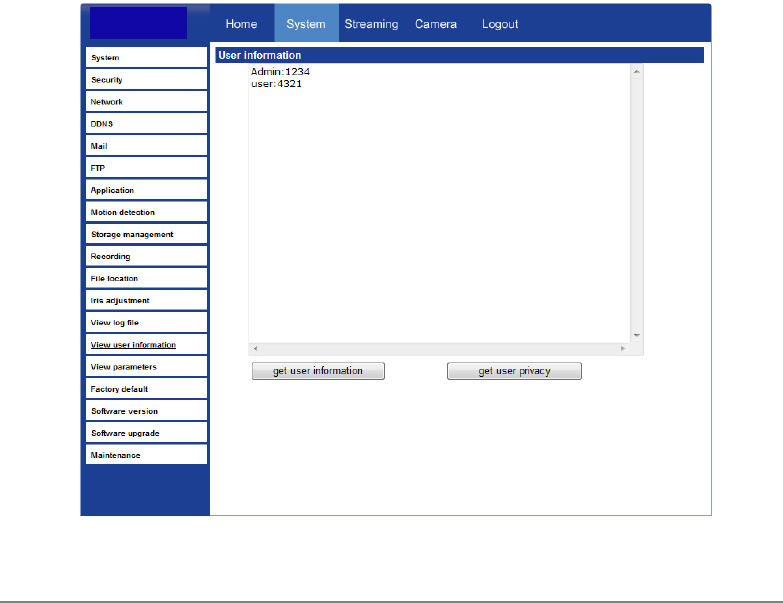The width and height of the screenshot is (783, 603).
Task: Click inside the user information text area
Action: coord(439,203)
